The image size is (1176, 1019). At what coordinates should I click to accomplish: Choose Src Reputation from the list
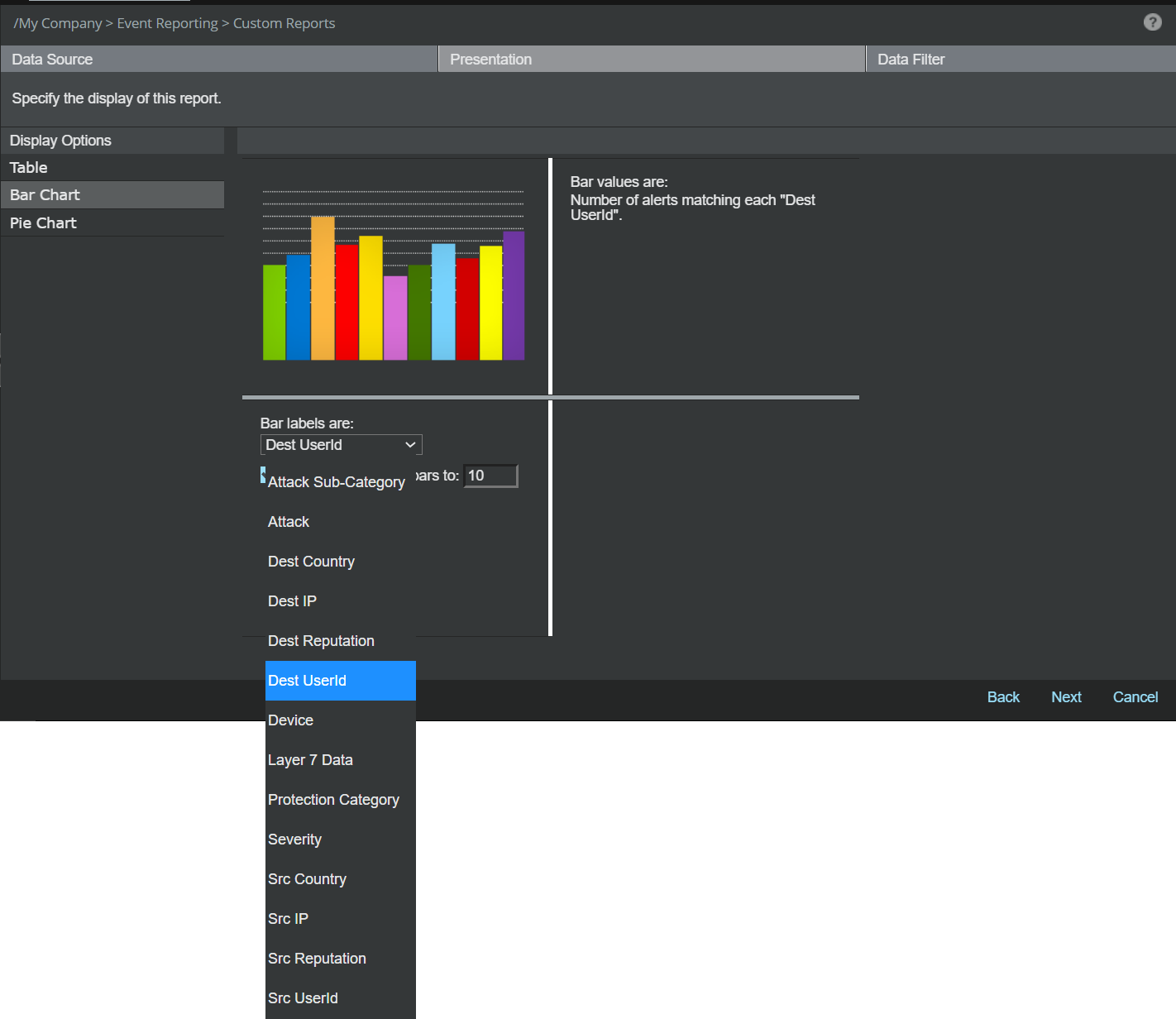(340, 959)
